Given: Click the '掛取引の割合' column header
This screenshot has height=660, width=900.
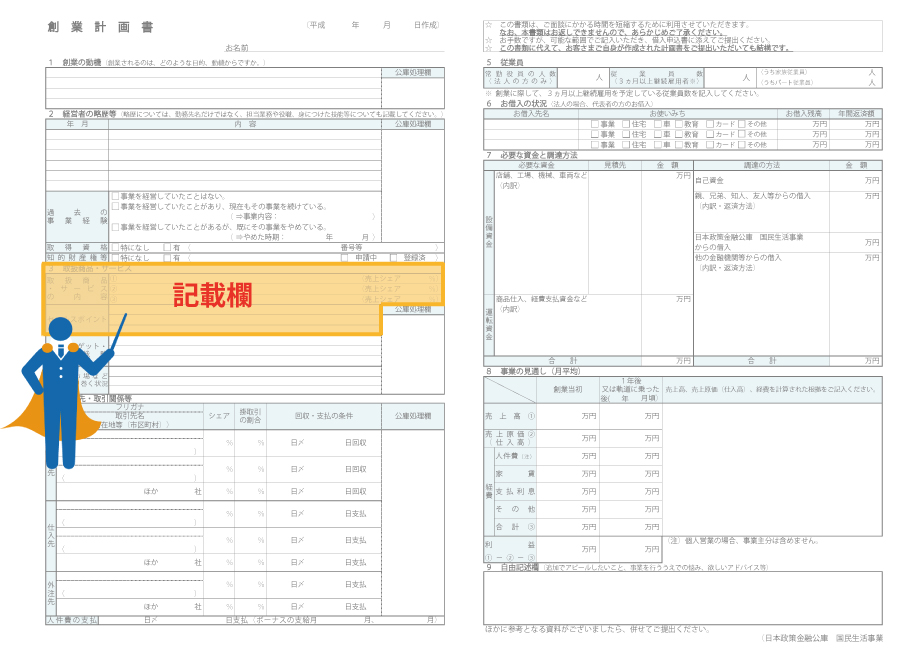Looking at the screenshot, I should click(250, 416).
